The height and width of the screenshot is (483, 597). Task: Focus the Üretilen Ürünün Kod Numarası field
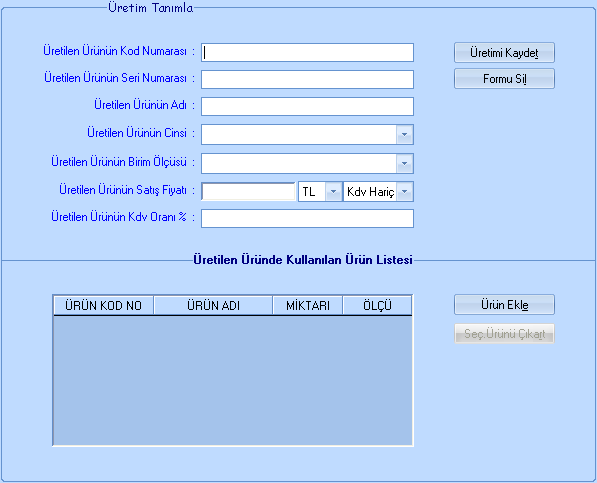click(x=307, y=53)
